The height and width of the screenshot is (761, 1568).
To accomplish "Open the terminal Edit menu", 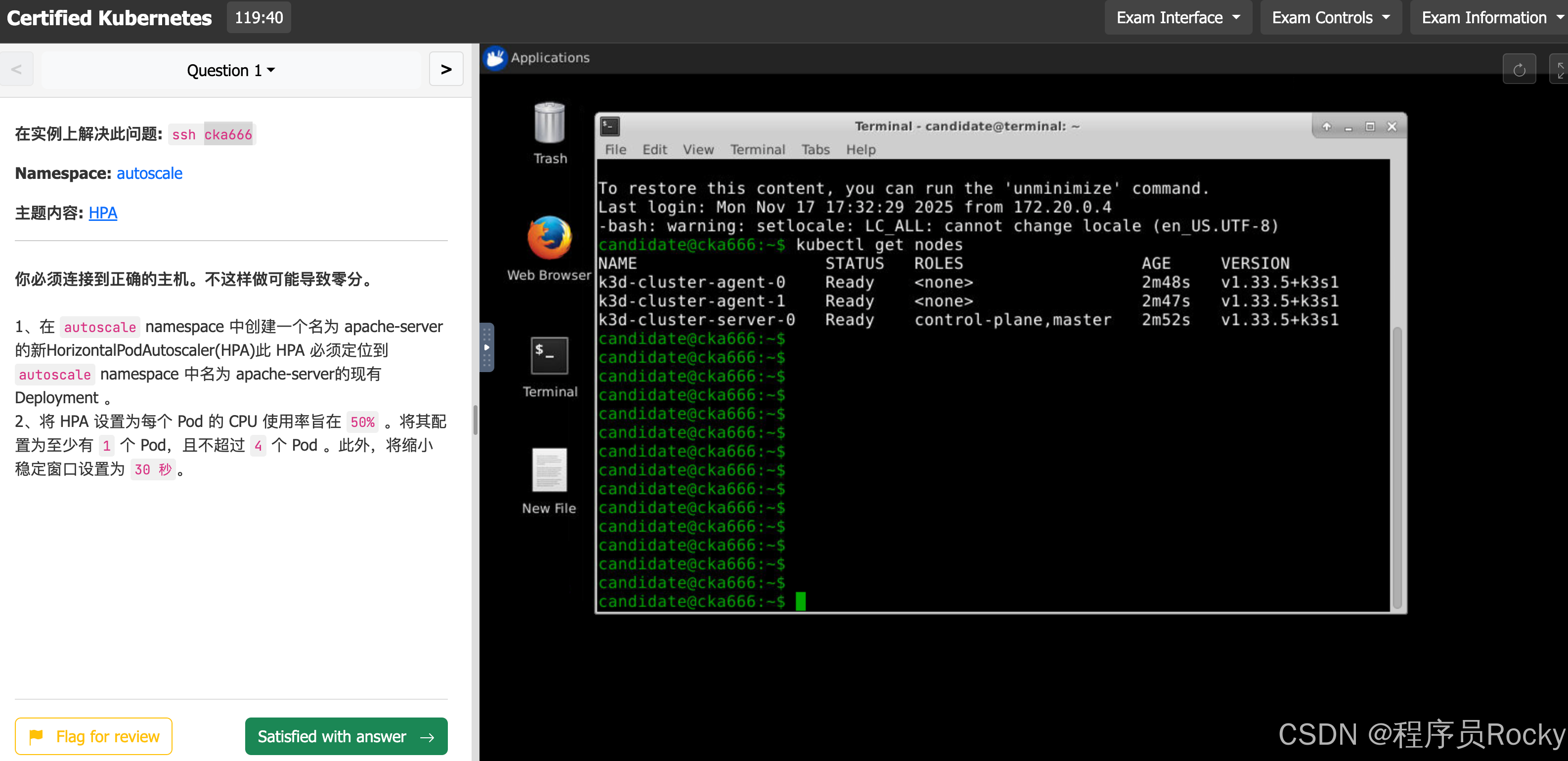I will [x=654, y=150].
